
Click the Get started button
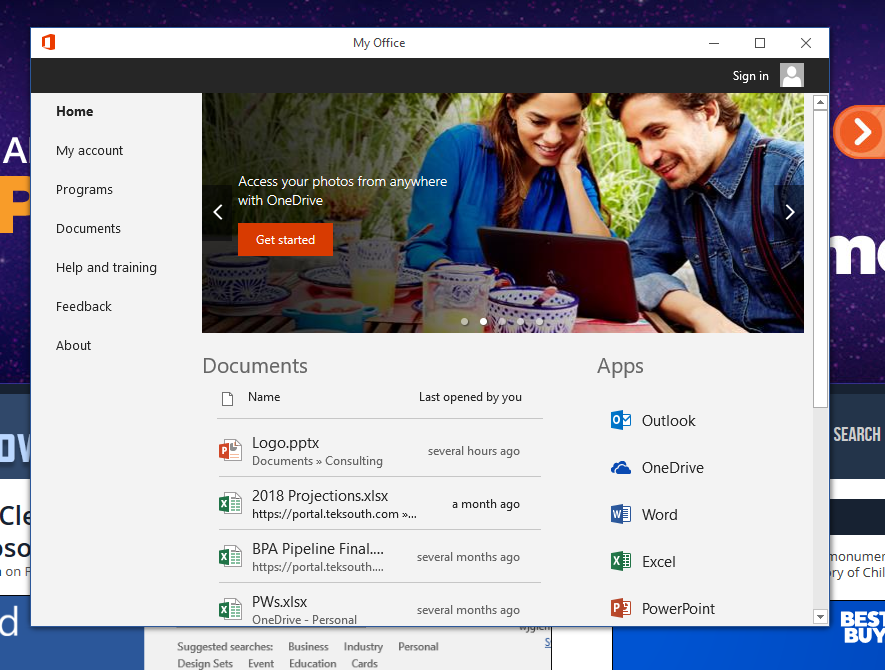click(x=285, y=239)
